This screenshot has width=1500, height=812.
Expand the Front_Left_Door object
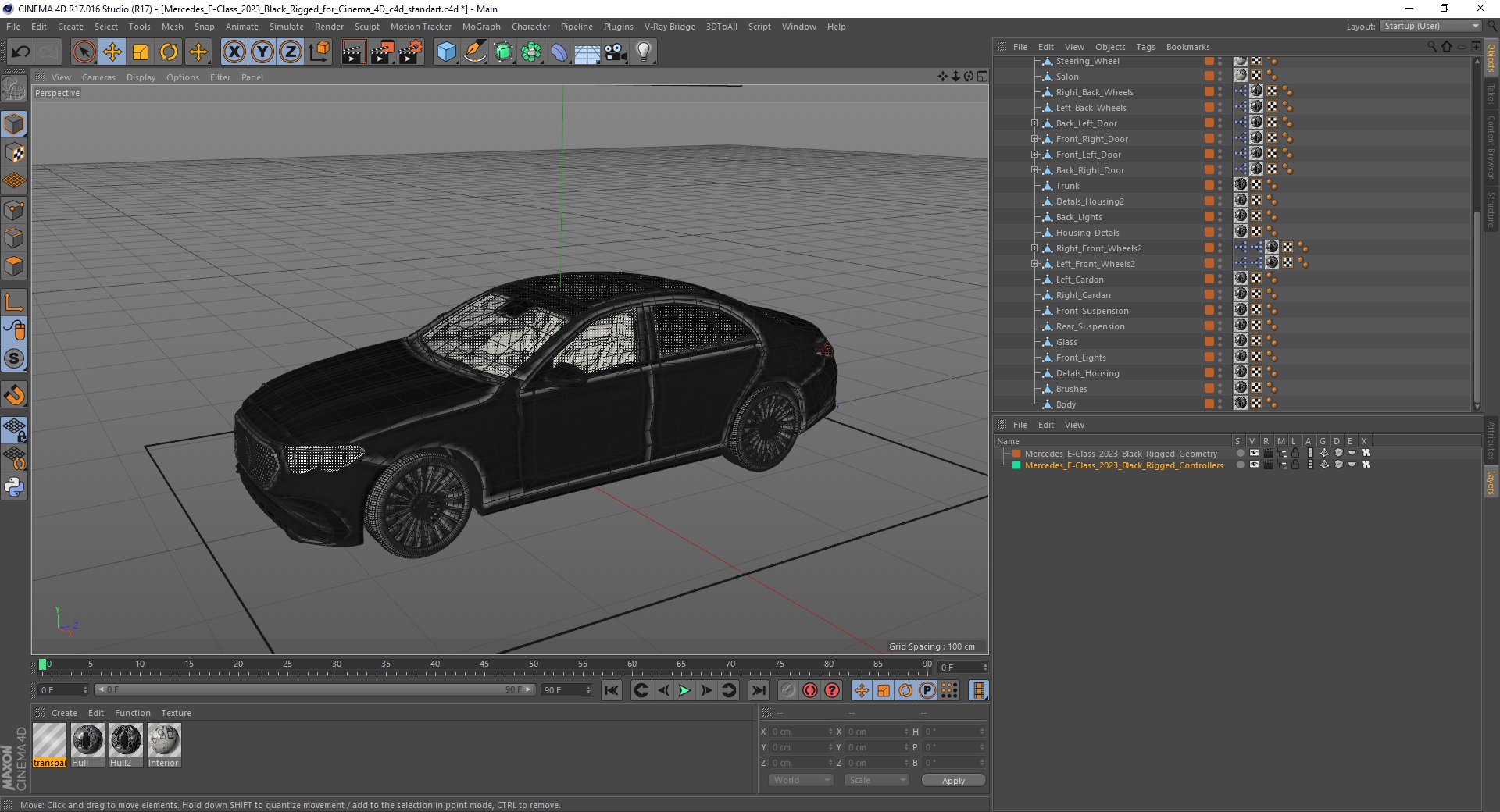pos(1034,155)
